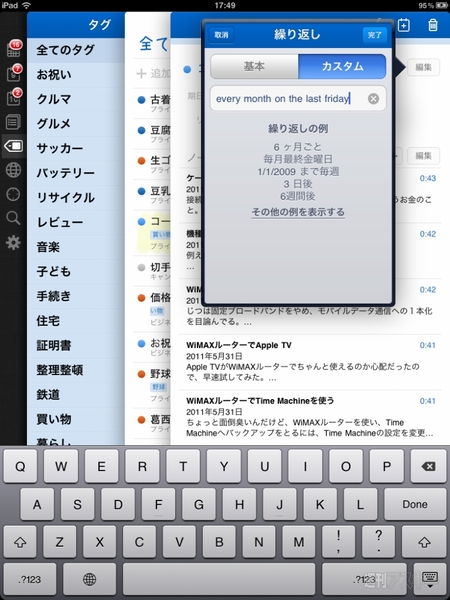This screenshot has width=450, height=600.
Task: Toggle the orange dot of 野球 task
Action: (141, 373)
